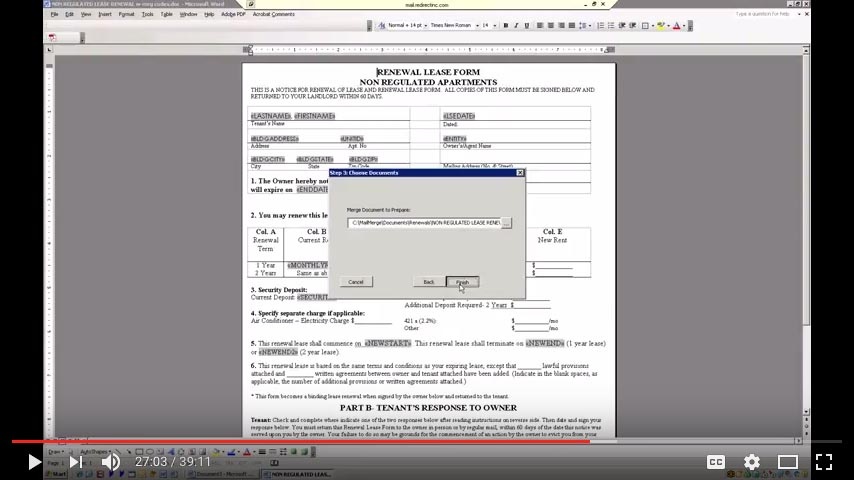Open the View menu

coord(86,14)
